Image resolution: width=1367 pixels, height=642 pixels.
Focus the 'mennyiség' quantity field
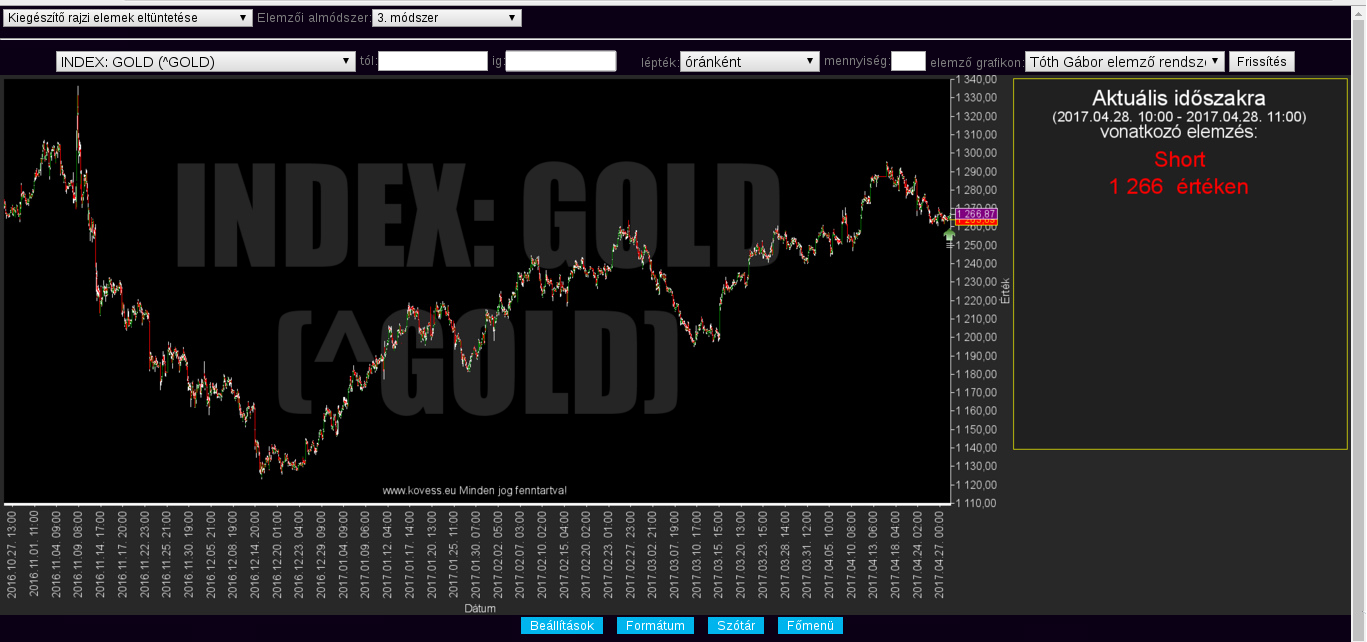[908, 62]
